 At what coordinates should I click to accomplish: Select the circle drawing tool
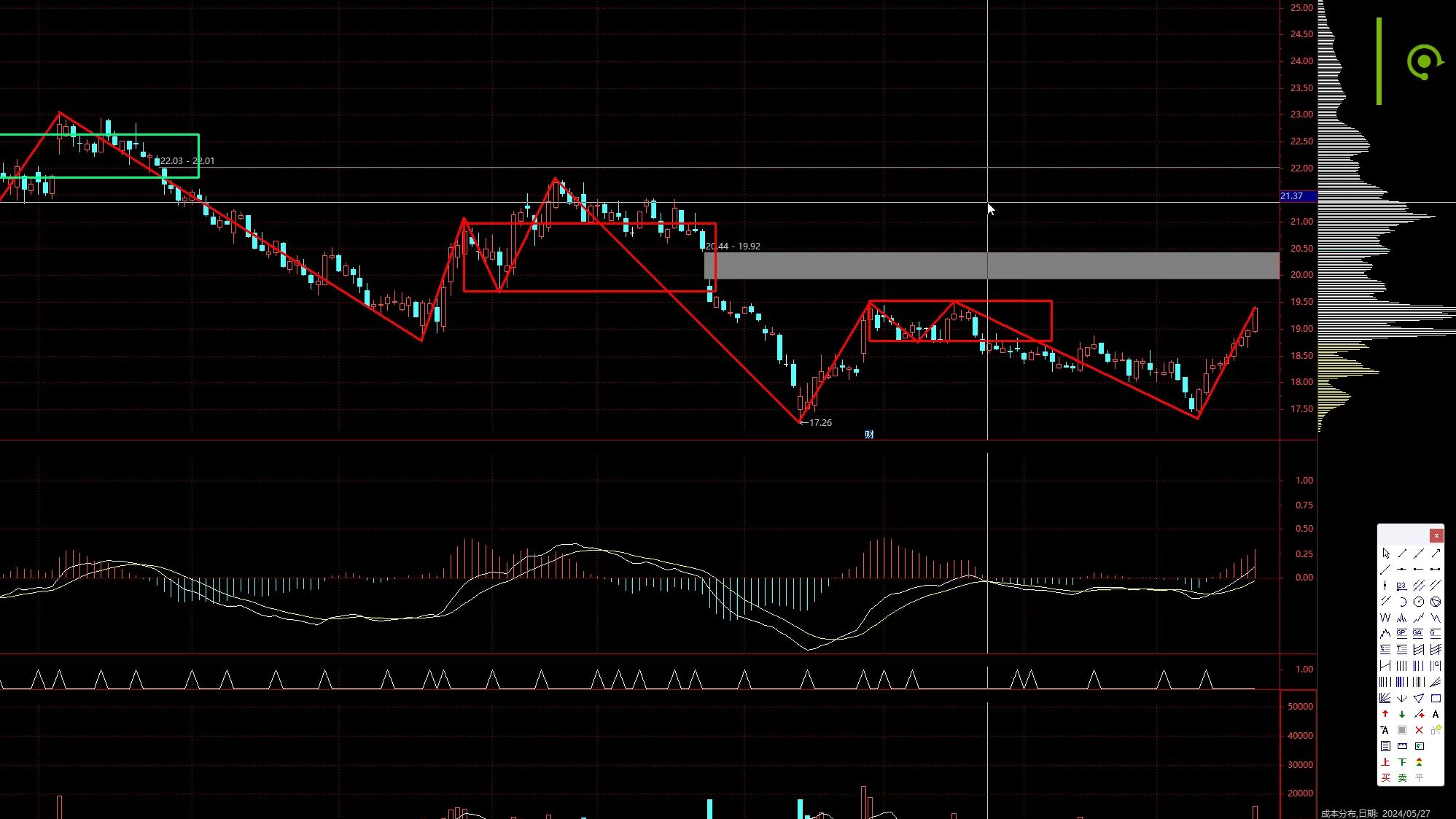[1419, 602]
